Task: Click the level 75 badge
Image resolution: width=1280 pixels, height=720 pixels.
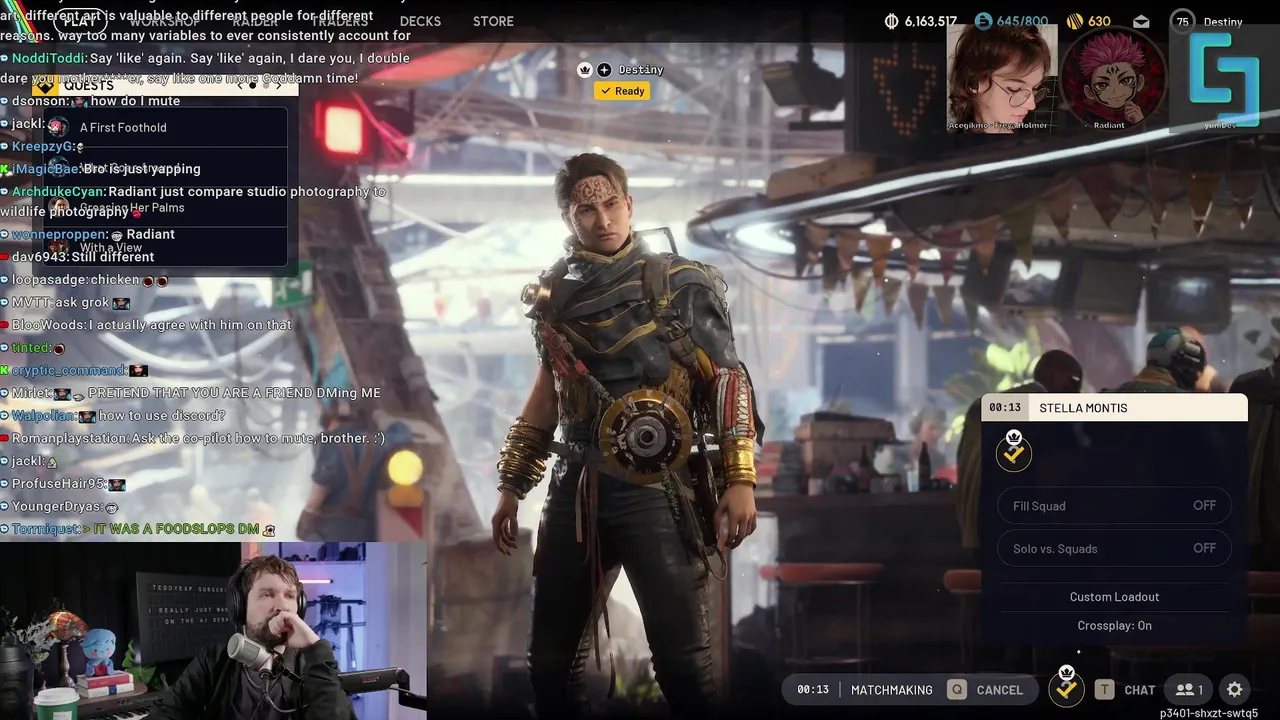Action: [x=1183, y=21]
